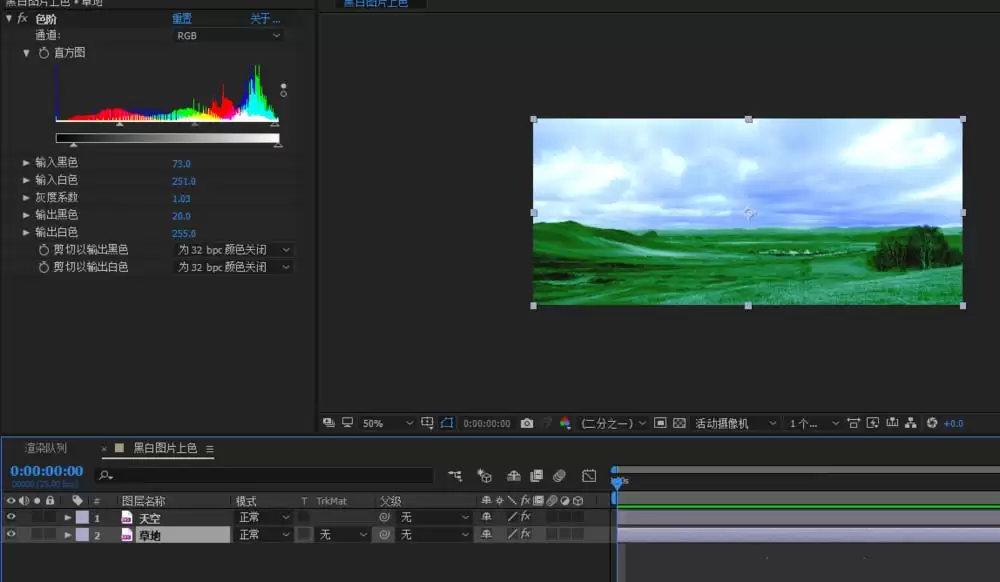The height and width of the screenshot is (582, 1000).
Task: Click the reset exposure icon
Action: [x=932, y=423]
